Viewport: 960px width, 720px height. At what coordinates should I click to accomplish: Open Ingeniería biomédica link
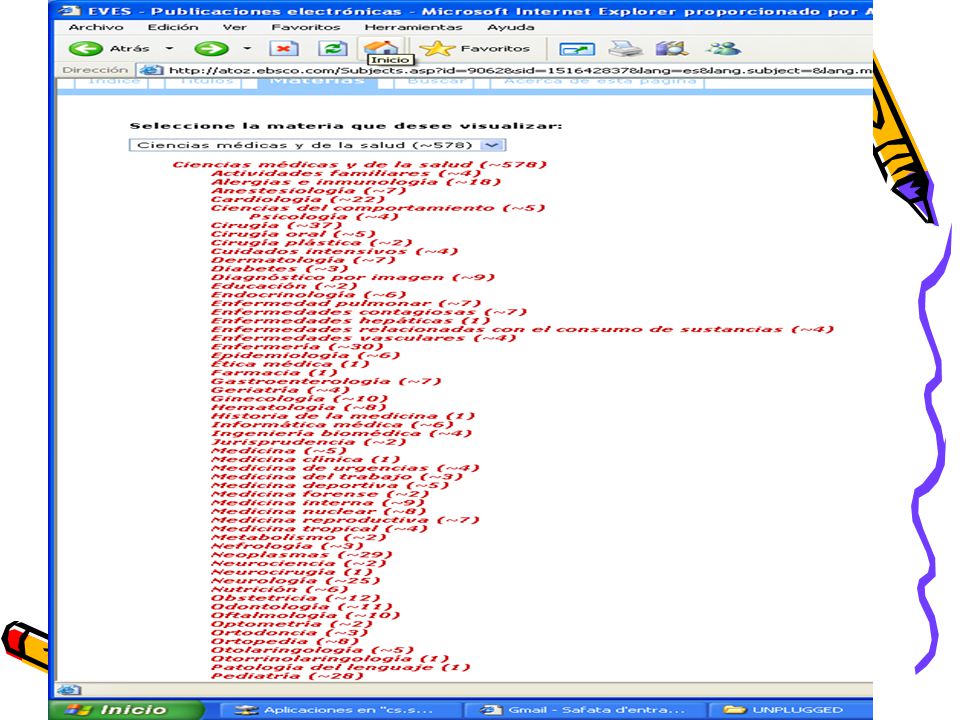(341, 433)
